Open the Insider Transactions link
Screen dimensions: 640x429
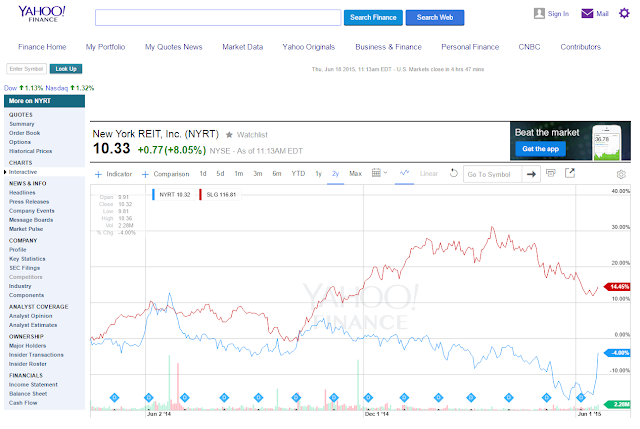(36, 355)
